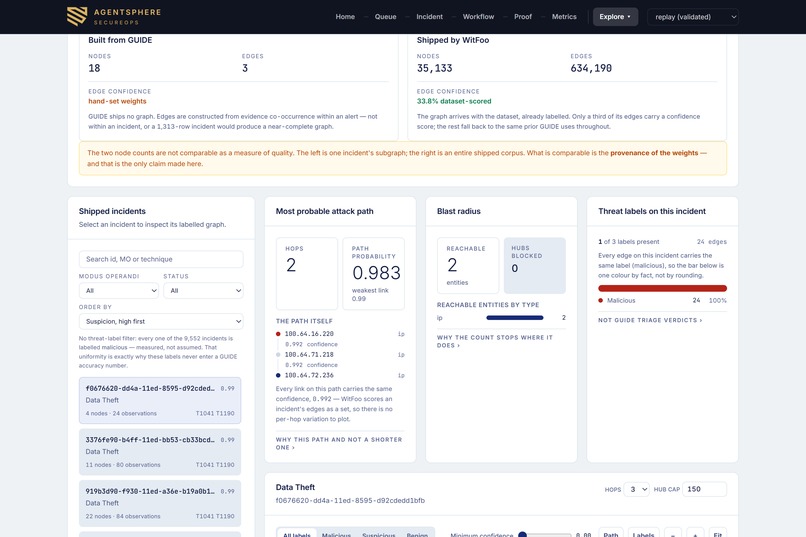This screenshot has height=537, width=806.
Task: Click the incident search field
Action: (161, 259)
